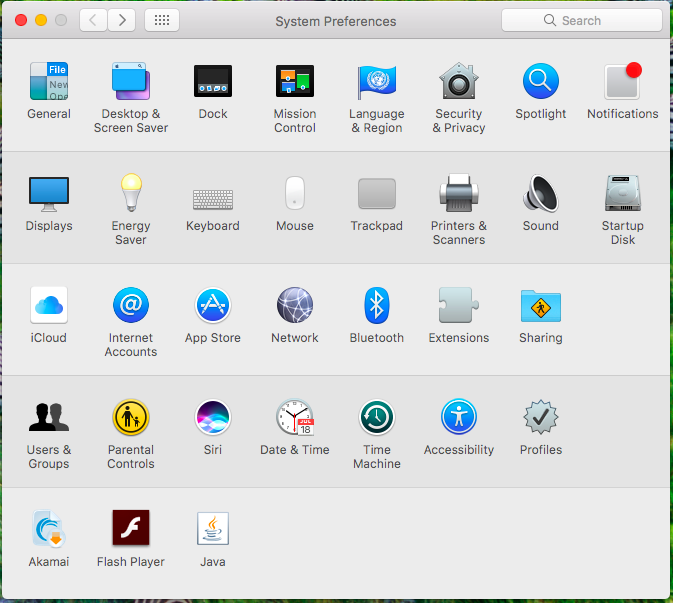673x603 pixels.
Task: Open the Notifications preference pane
Action: (622, 82)
